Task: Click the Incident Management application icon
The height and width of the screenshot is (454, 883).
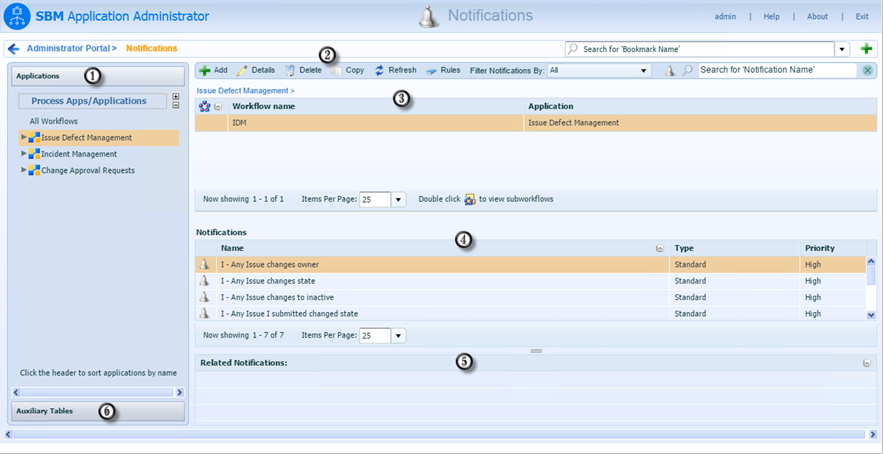Action: pyautogui.click(x=34, y=154)
